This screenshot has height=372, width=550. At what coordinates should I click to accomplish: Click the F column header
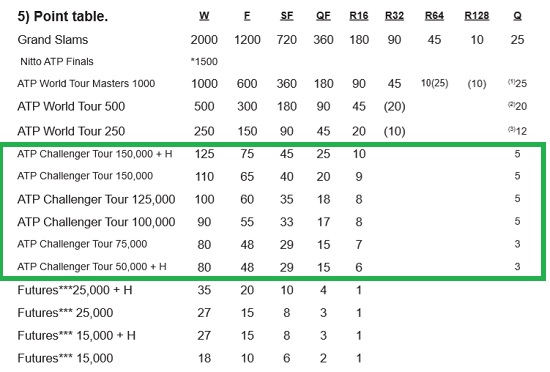[247, 16]
